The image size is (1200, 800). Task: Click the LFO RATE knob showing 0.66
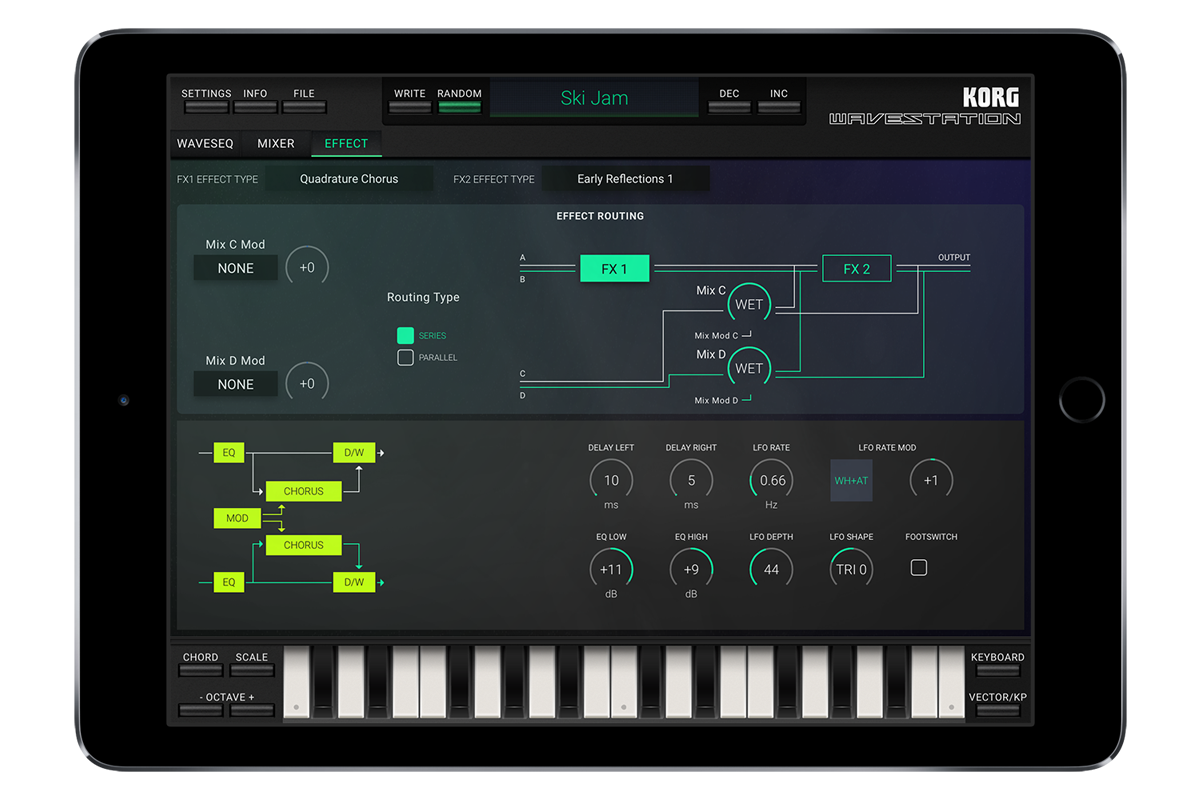(x=772, y=481)
